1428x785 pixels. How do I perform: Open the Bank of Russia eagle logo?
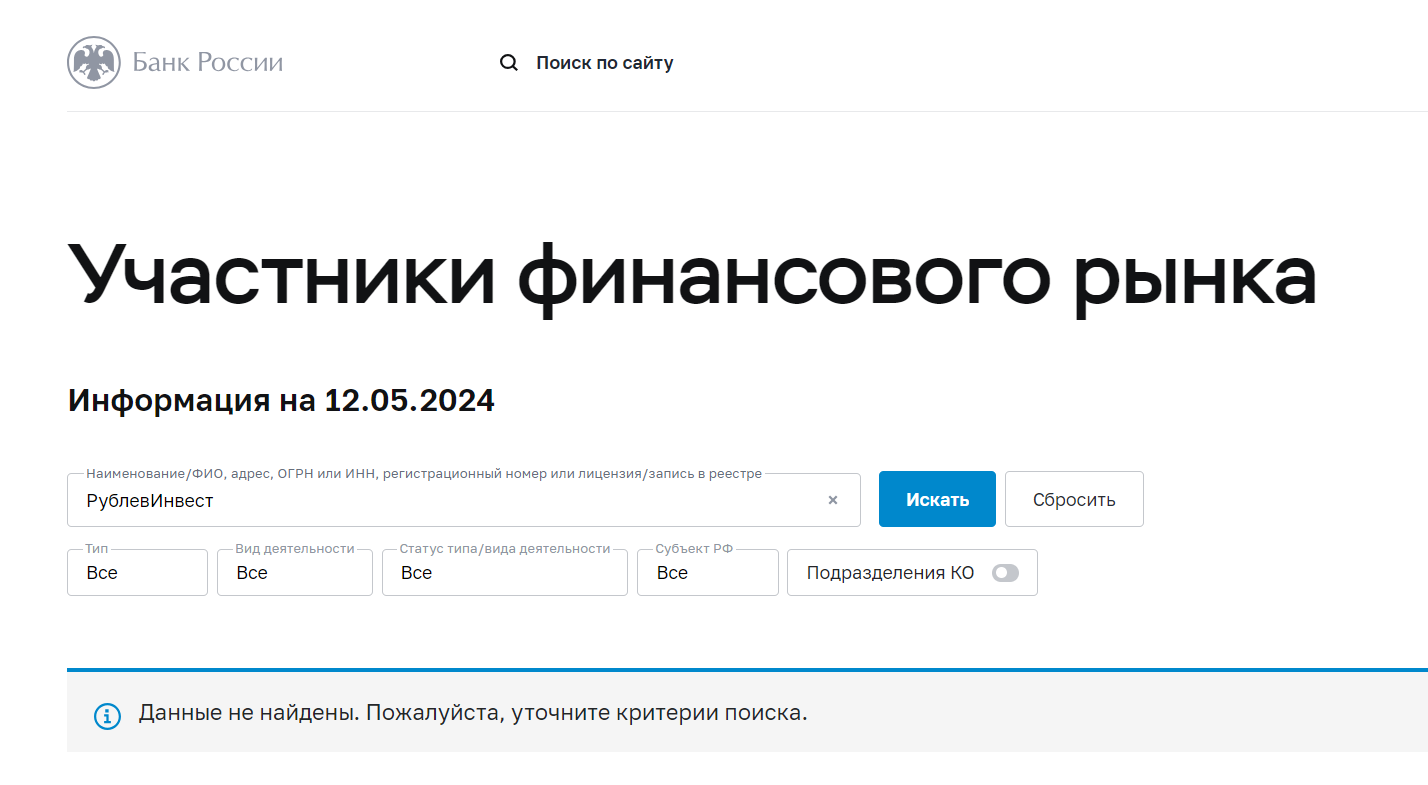[94, 62]
